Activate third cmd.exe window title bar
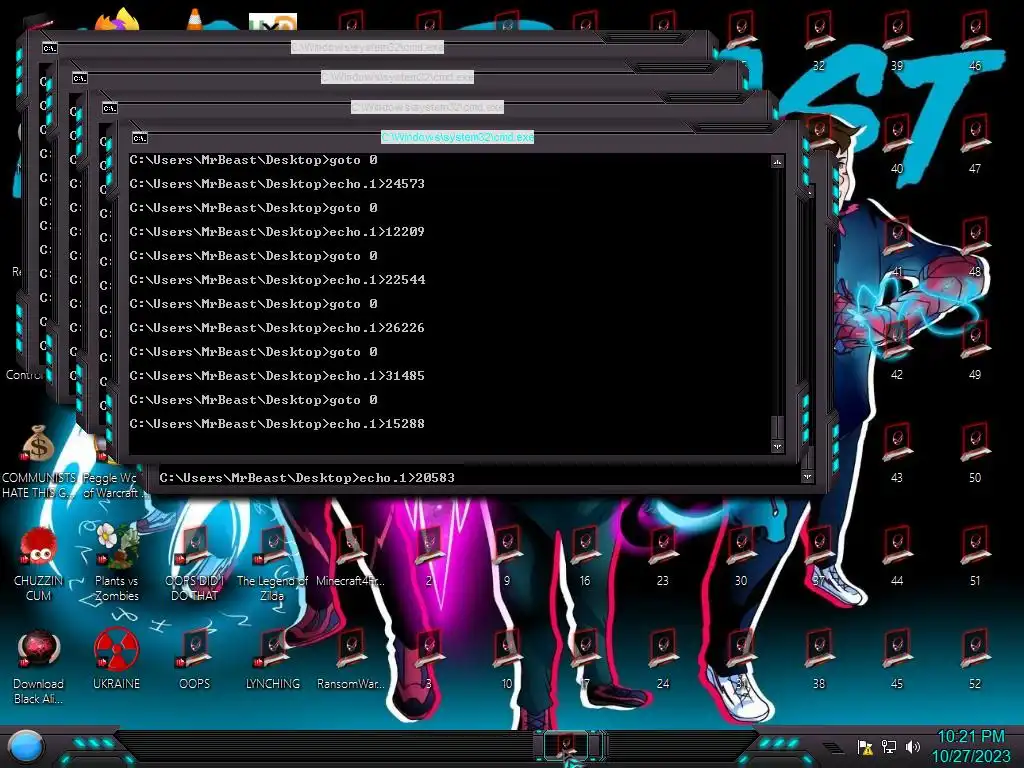Image resolution: width=1024 pixels, height=768 pixels. (397, 77)
